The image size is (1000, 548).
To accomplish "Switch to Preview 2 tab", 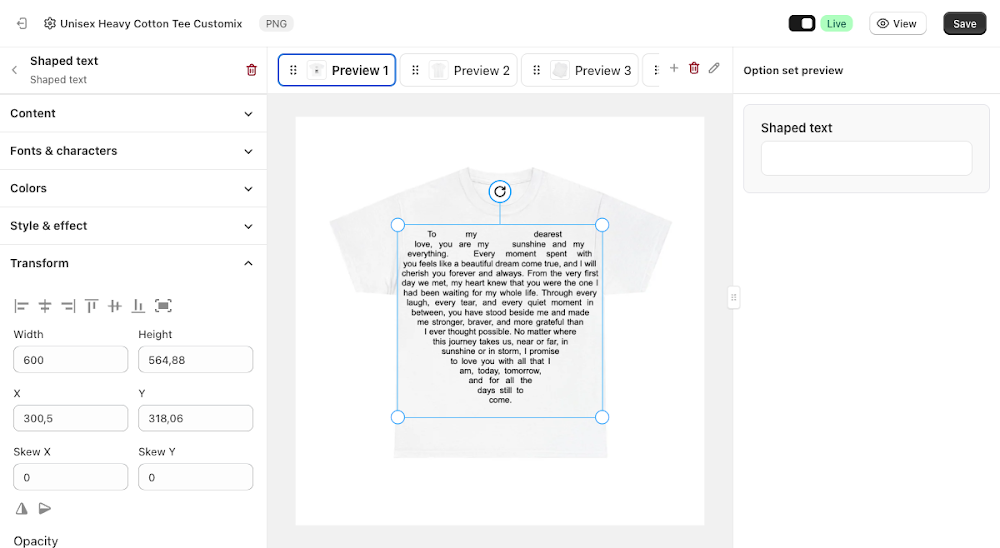I will pos(459,70).
